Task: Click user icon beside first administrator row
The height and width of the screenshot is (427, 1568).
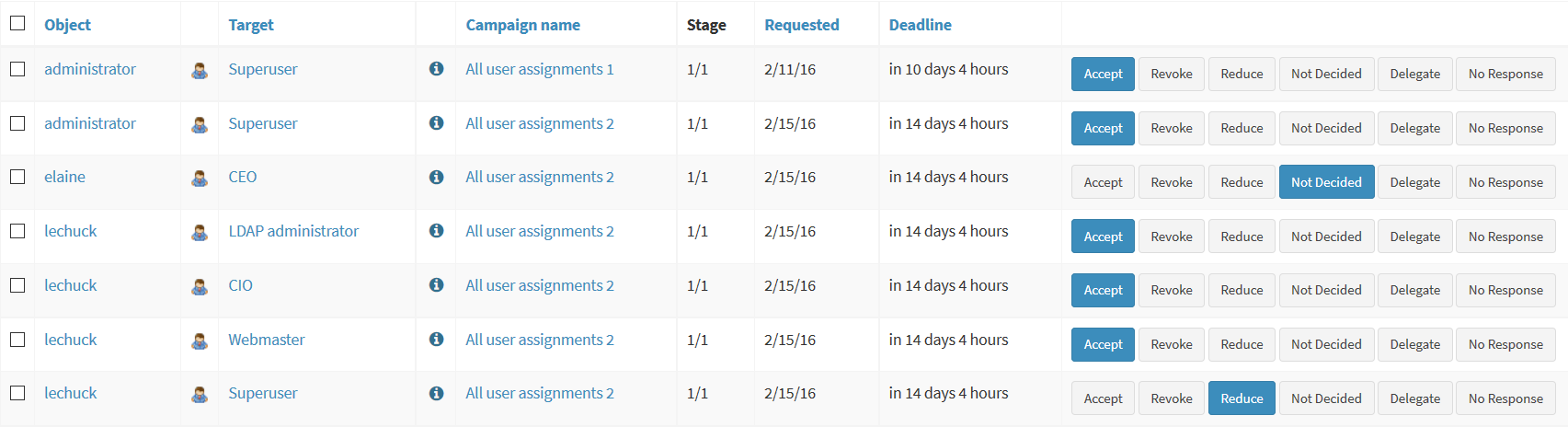Action: coord(200,71)
